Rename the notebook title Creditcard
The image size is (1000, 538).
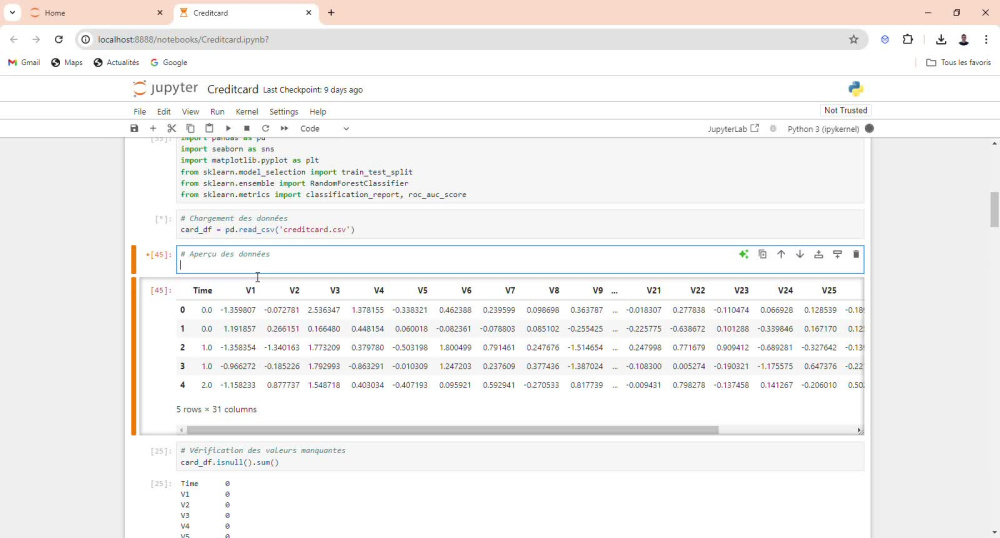[233, 89]
